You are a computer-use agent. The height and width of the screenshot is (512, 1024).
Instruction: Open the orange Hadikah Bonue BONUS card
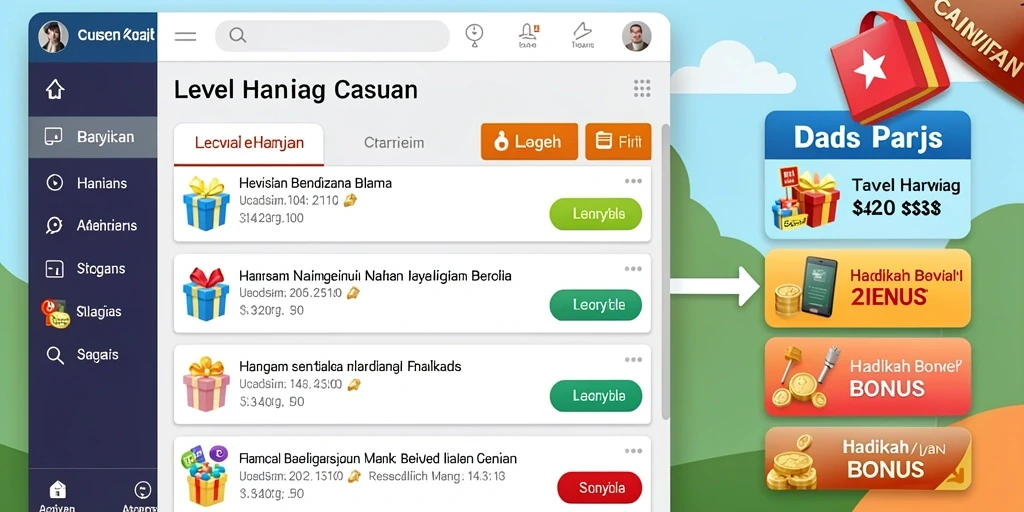pos(867,377)
